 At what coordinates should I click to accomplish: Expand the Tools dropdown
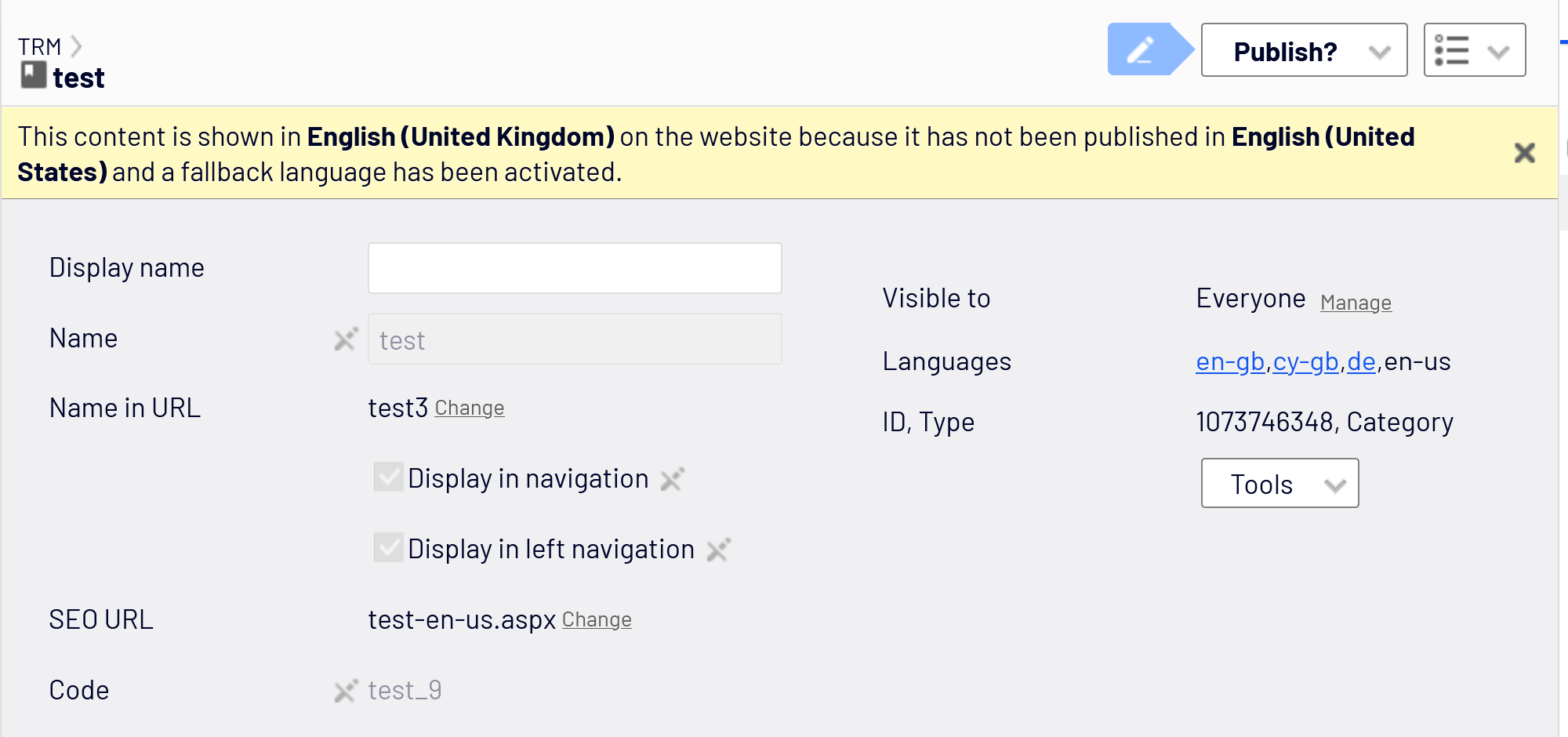[1279, 484]
